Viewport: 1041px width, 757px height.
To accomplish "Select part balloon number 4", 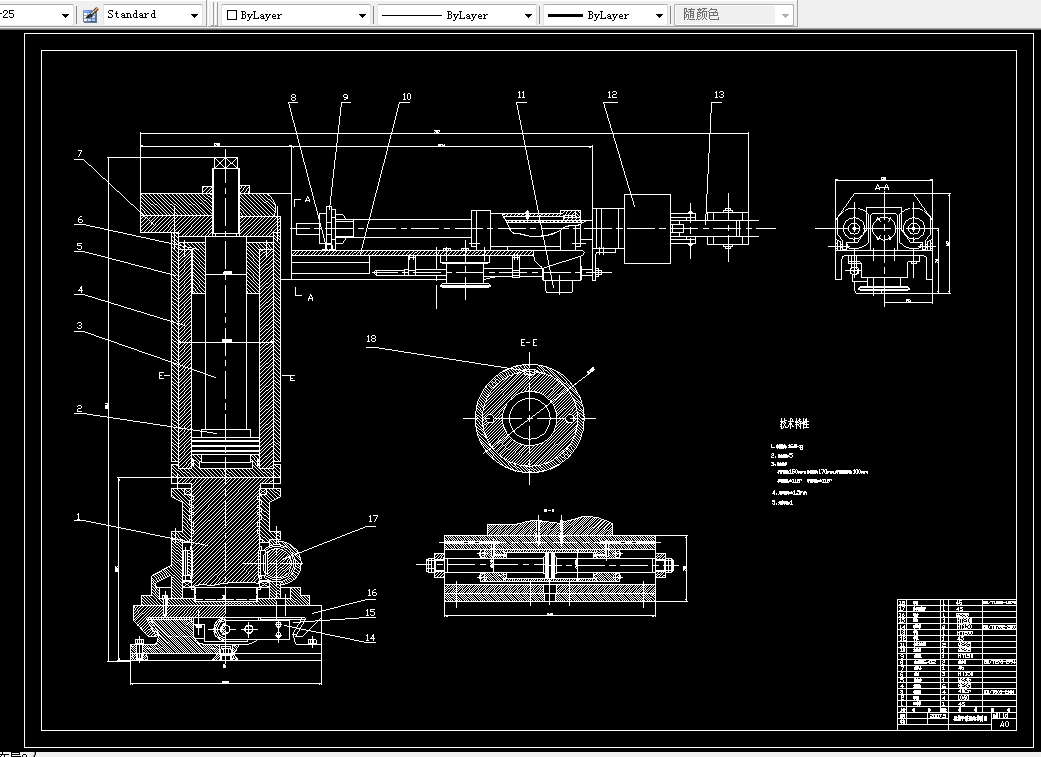I will (80, 290).
